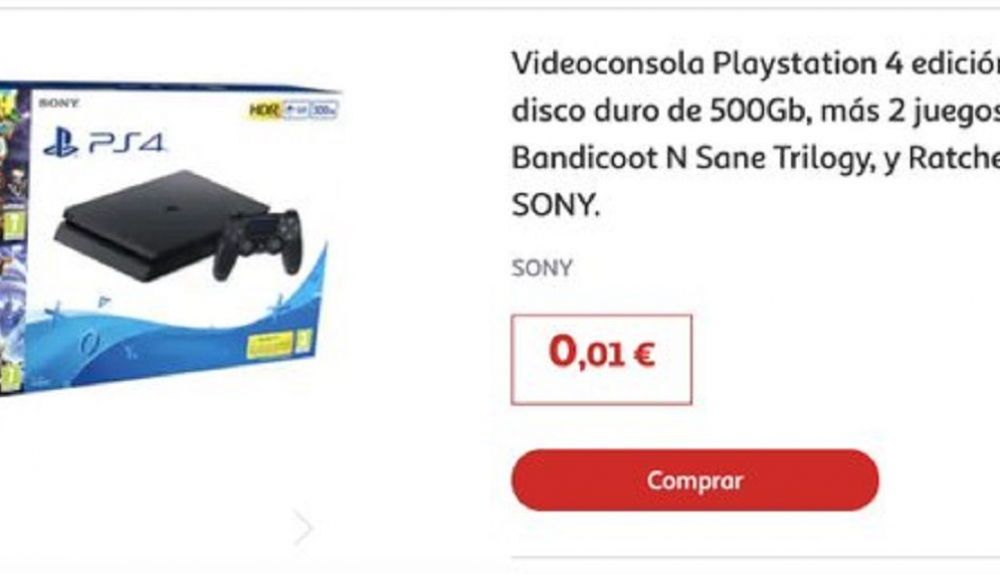Screen dimensions: 1000x574
Task: Click the PlayStation symbol logo on box
Action: click(x=61, y=142)
